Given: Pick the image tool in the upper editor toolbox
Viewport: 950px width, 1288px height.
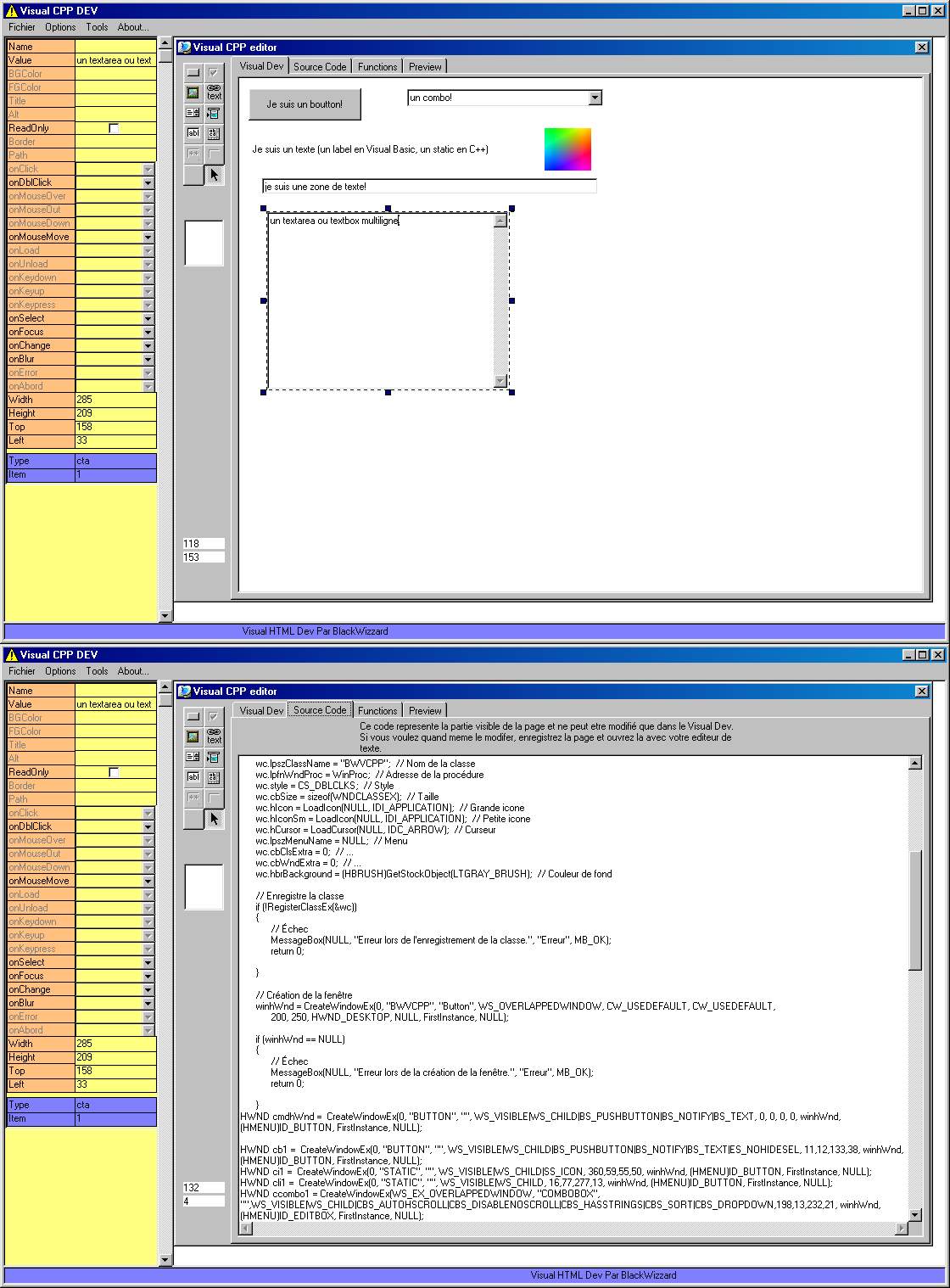Looking at the screenshot, I should pyautogui.click(x=193, y=92).
